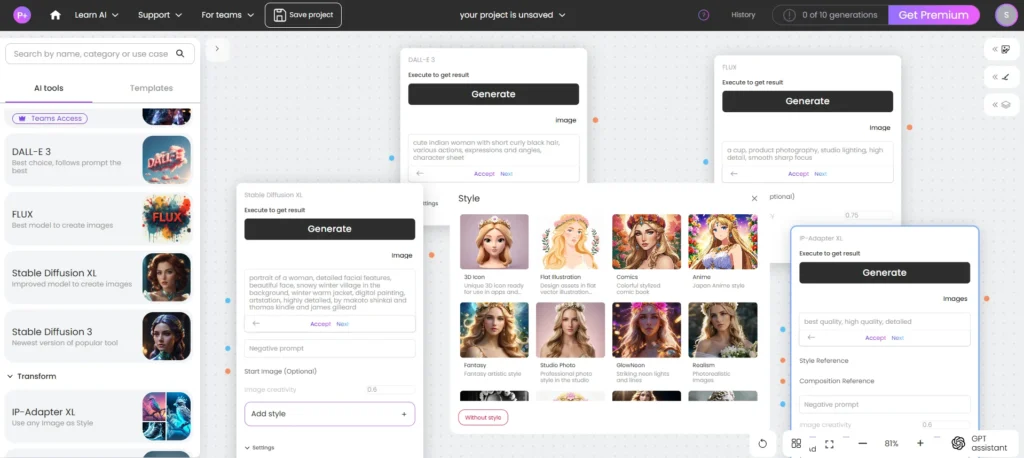Open the layers side panel icon
This screenshot has width=1024, height=458.
1001,105
